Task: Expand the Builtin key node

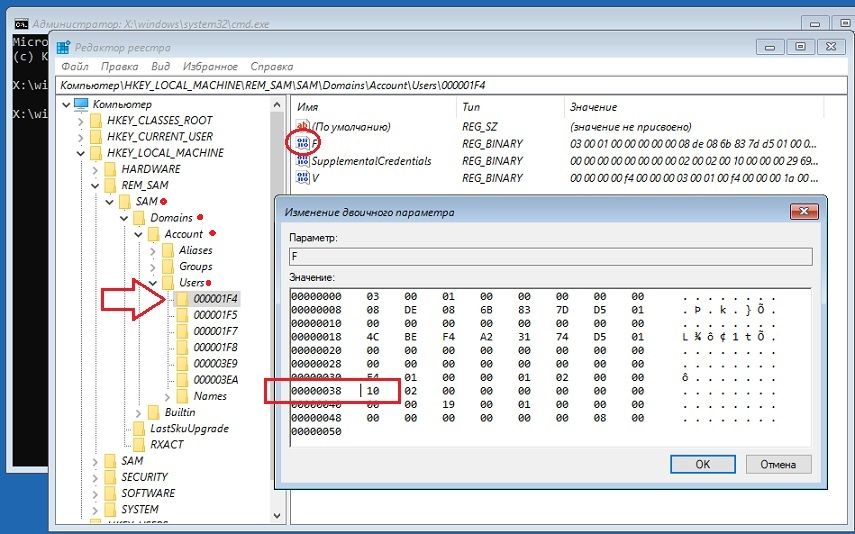Action: (139, 412)
